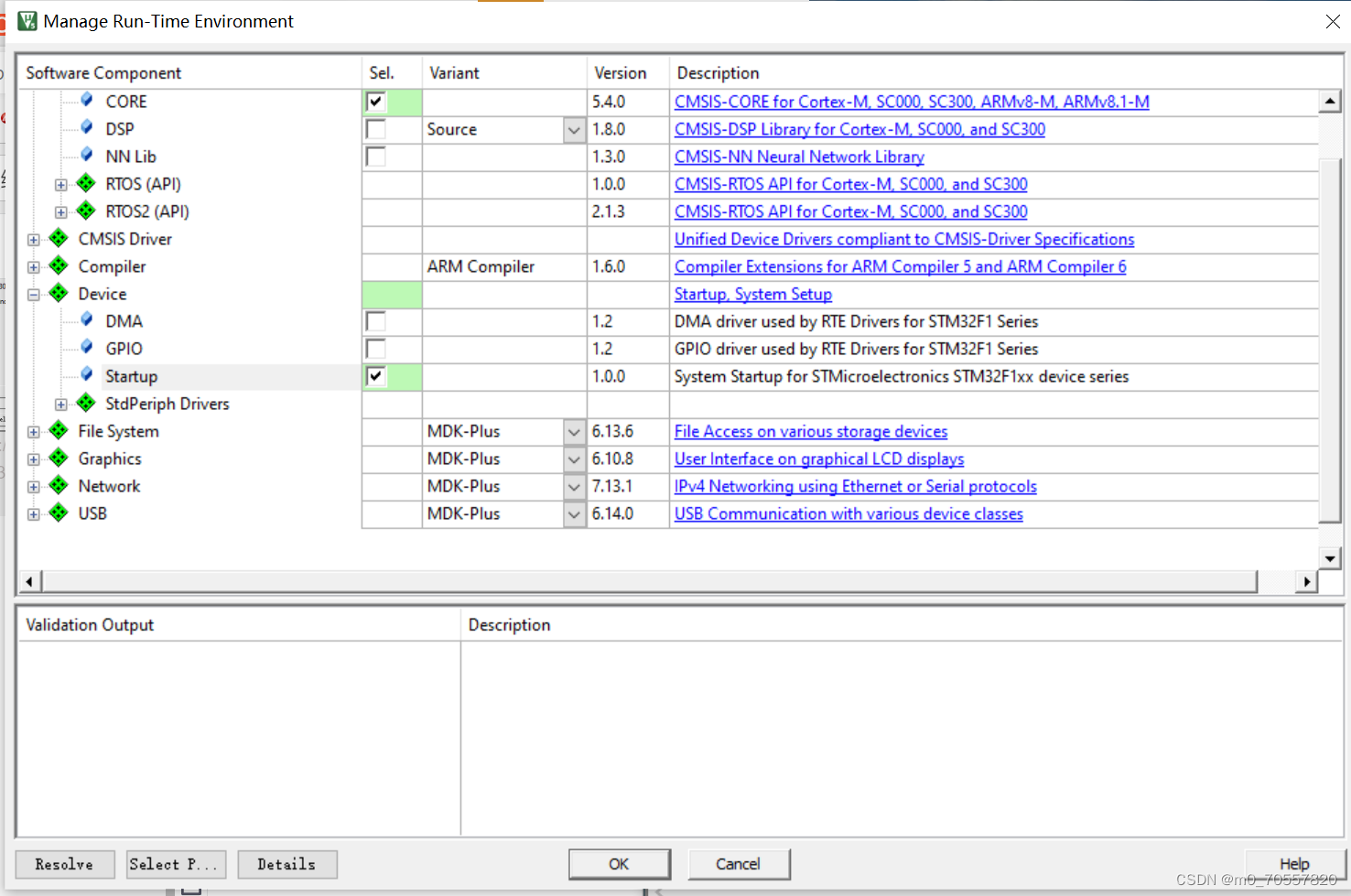
Task: Click the Software Component column header
Action: [190, 73]
